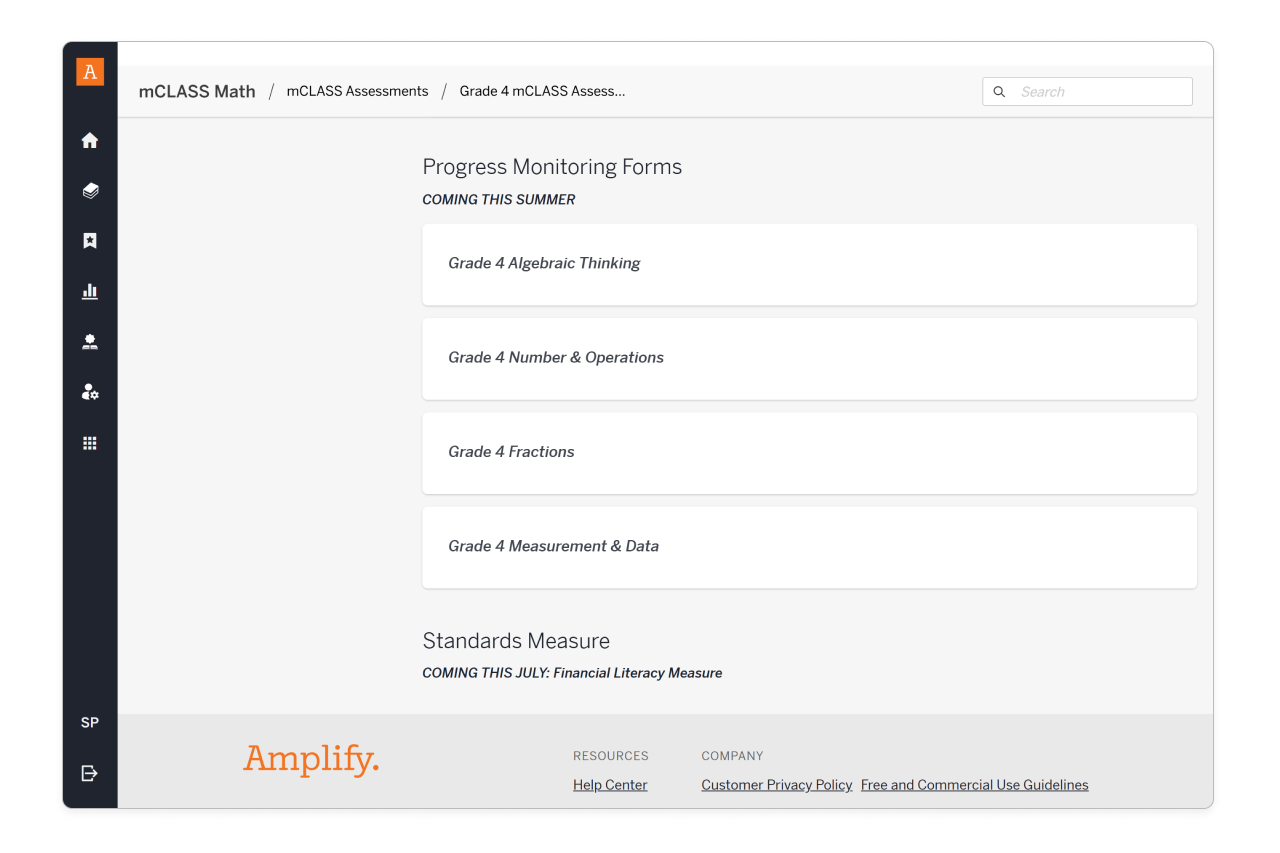This screenshot has height=853, width=1280.
Task: Open the stacked books programs icon
Action: point(90,191)
